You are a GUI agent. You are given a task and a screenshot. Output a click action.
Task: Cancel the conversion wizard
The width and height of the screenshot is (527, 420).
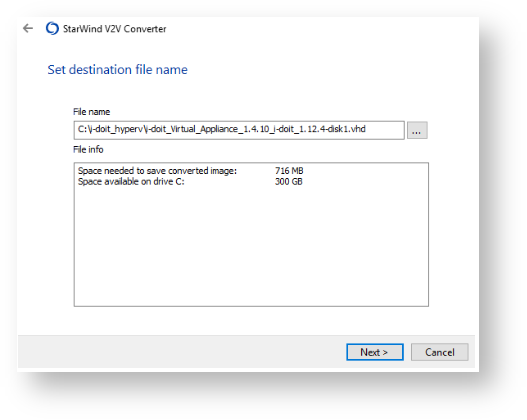(439, 352)
